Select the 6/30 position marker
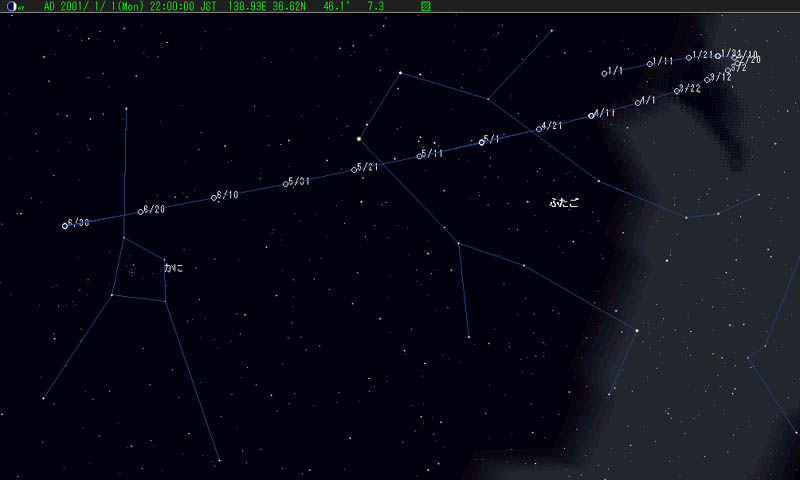Image resolution: width=800 pixels, height=480 pixels. [65, 225]
